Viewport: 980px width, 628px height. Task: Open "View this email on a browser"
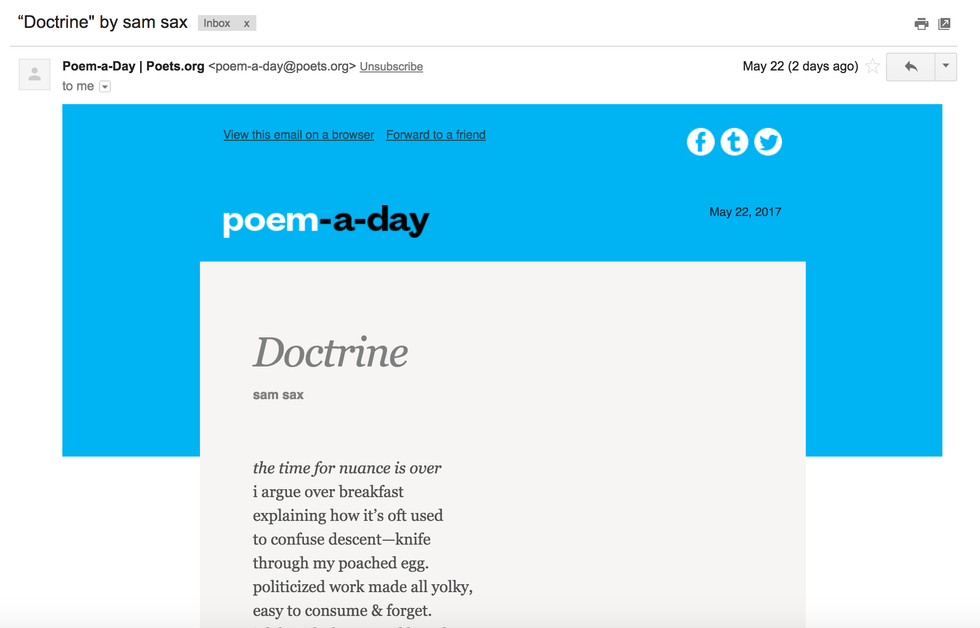coord(298,135)
